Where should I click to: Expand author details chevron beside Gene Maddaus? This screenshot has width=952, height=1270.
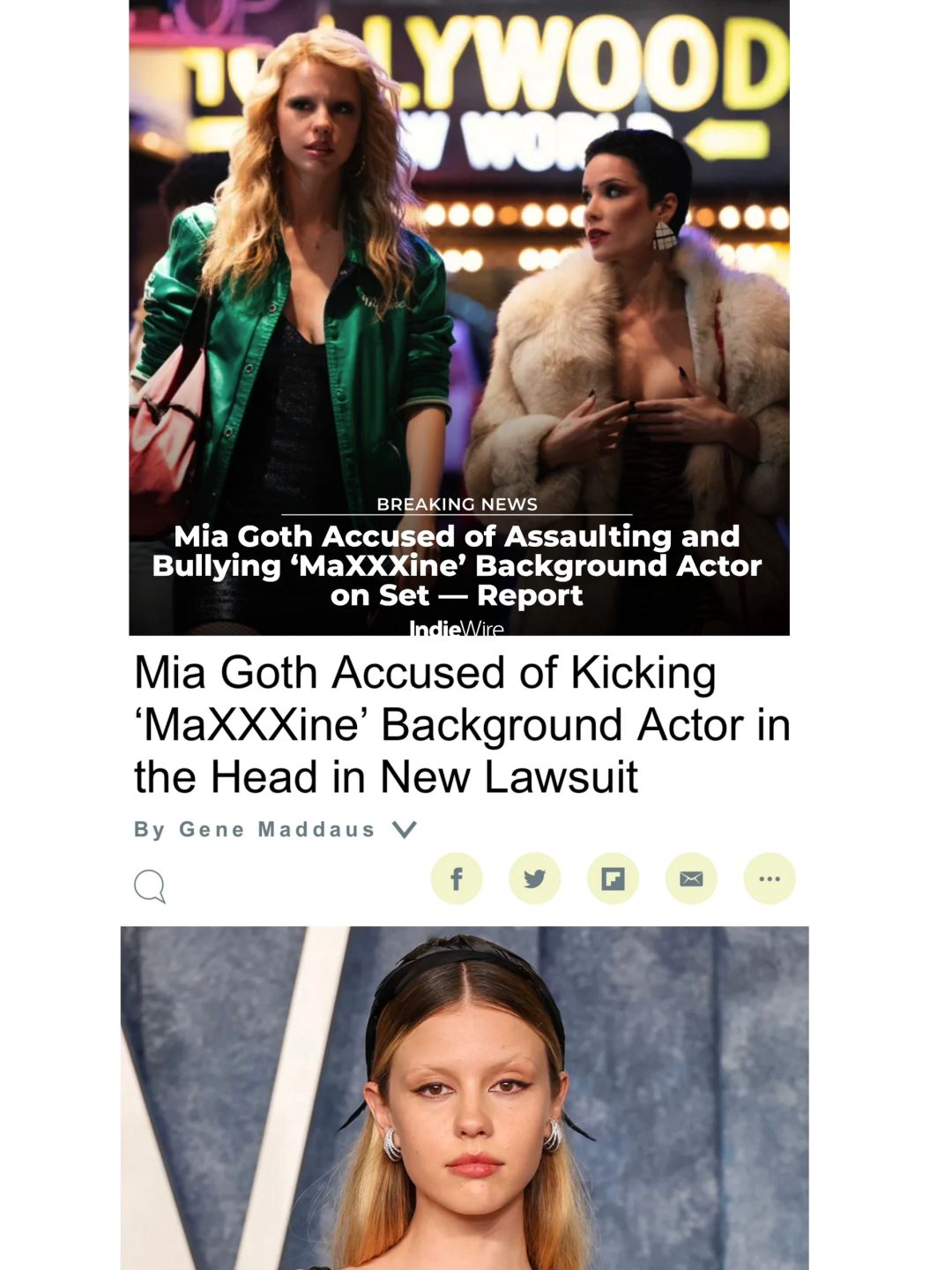(404, 829)
